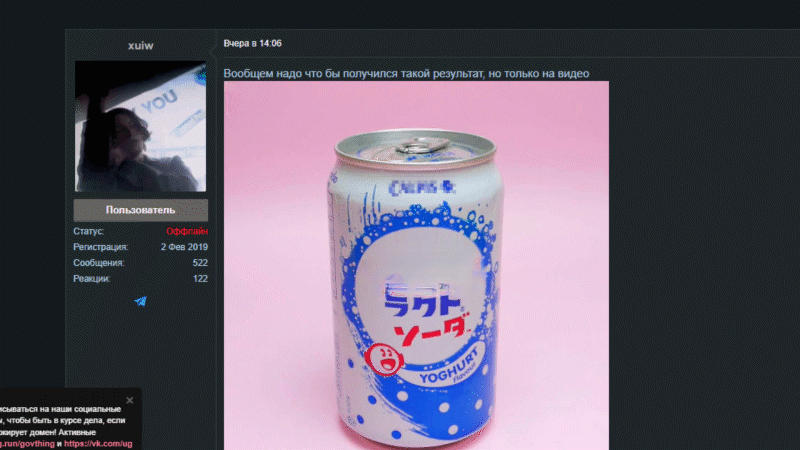
Task: Open the attached yoghurt soda can image
Action: 416,265
